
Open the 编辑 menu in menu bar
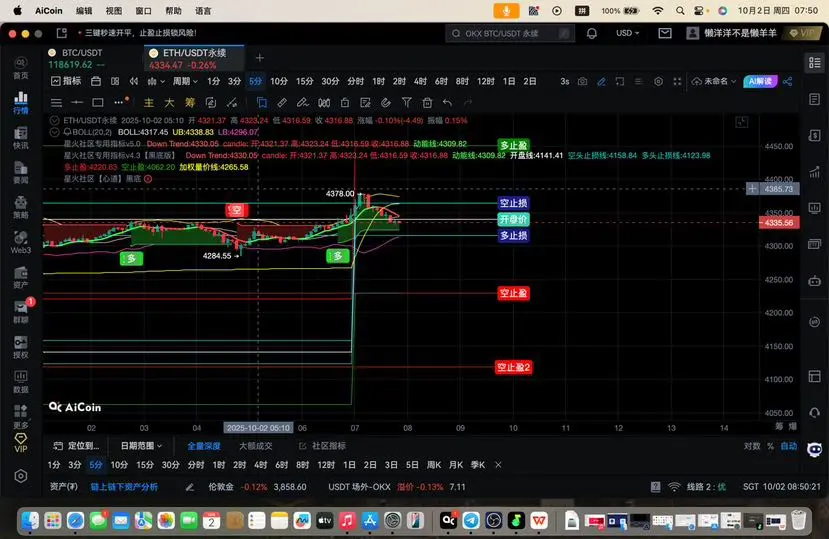pos(84,11)
